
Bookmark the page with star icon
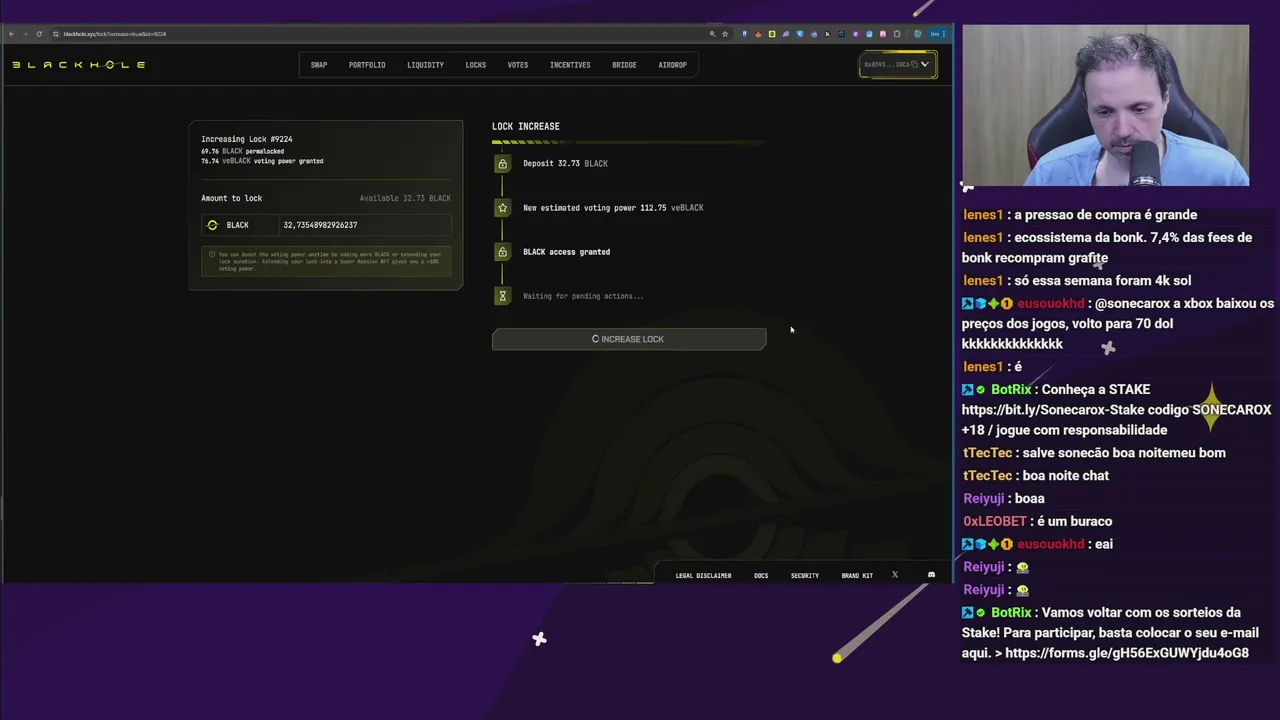725,34
